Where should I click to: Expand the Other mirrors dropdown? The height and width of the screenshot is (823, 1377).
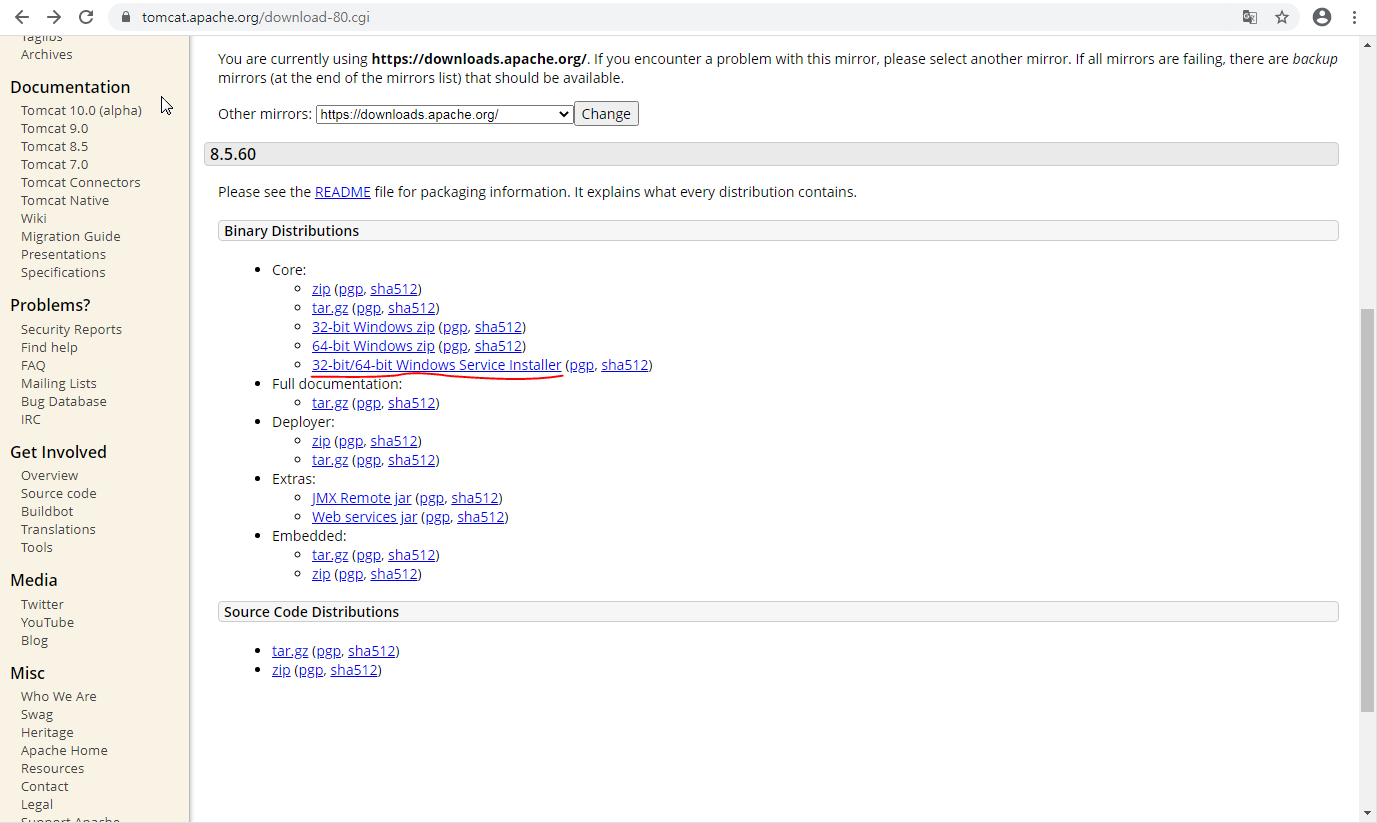pyautogui.click(x=444, y=114)
